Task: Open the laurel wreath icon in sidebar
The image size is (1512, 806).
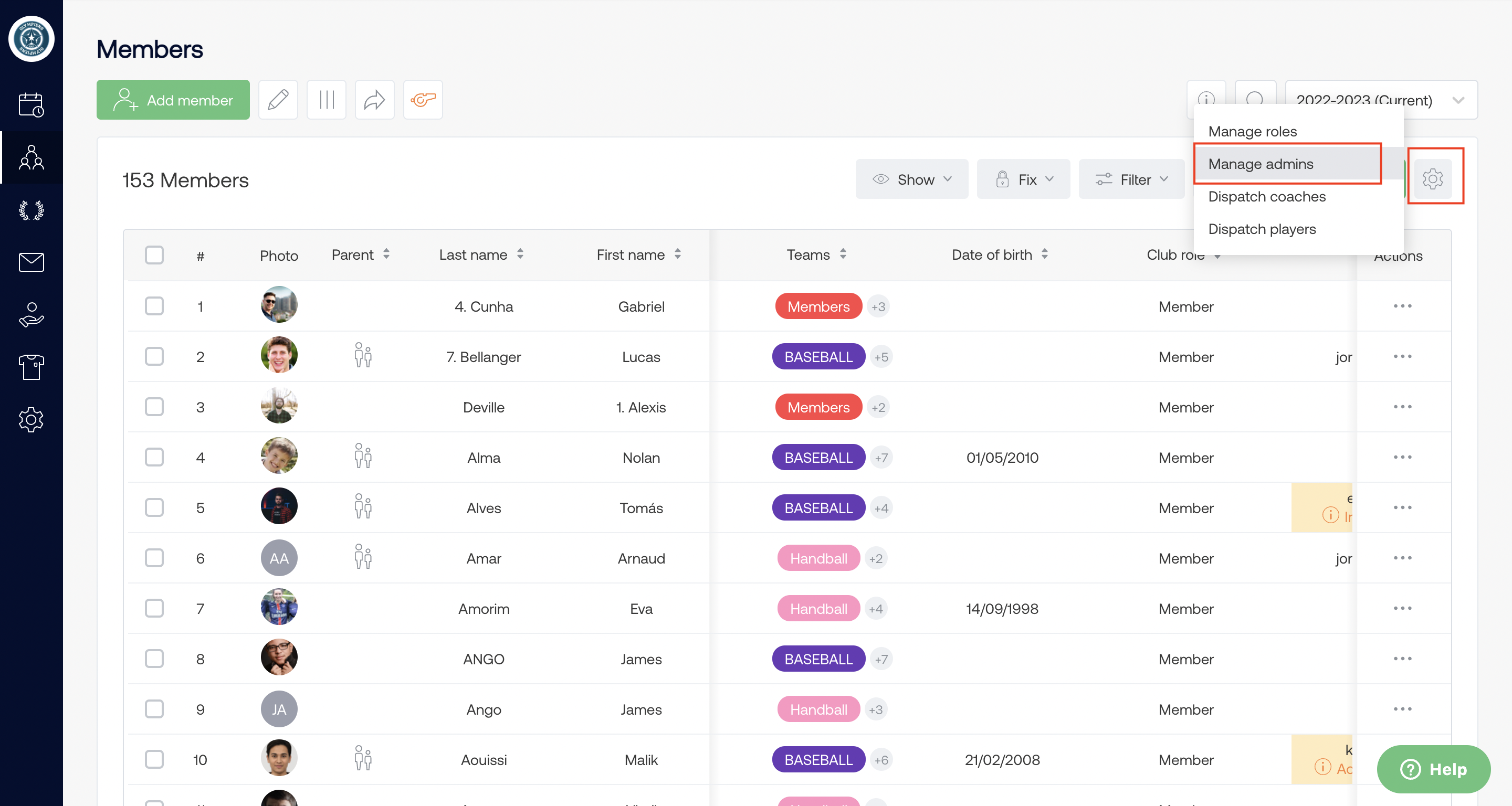Action: pyautogui.click(x=31, y=210)
